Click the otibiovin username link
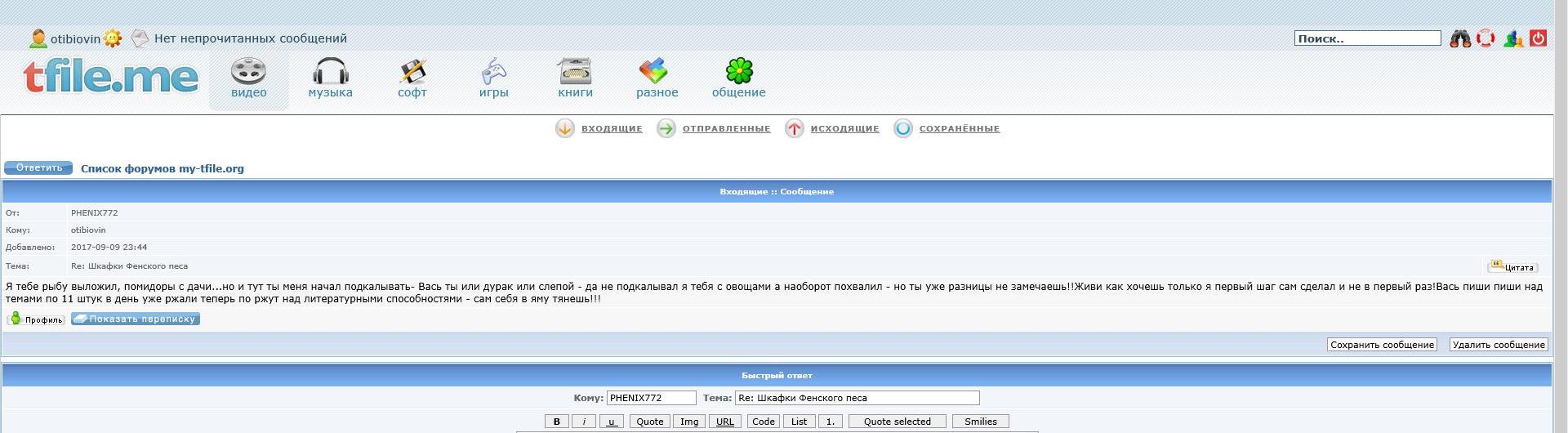The height and width of the screenshot is (433, 1568). [75, 38]
